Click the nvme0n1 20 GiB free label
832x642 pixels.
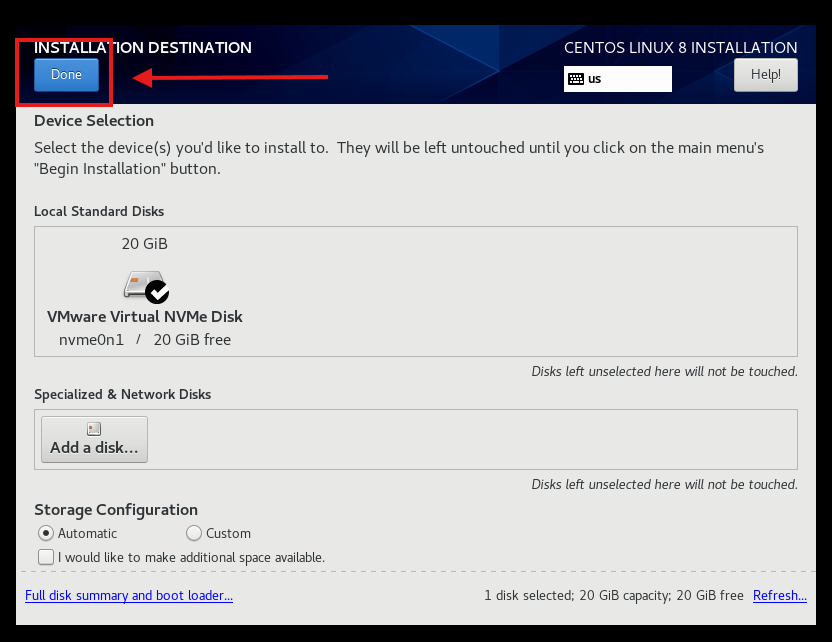pyautogui.click(x=145, y=340)
